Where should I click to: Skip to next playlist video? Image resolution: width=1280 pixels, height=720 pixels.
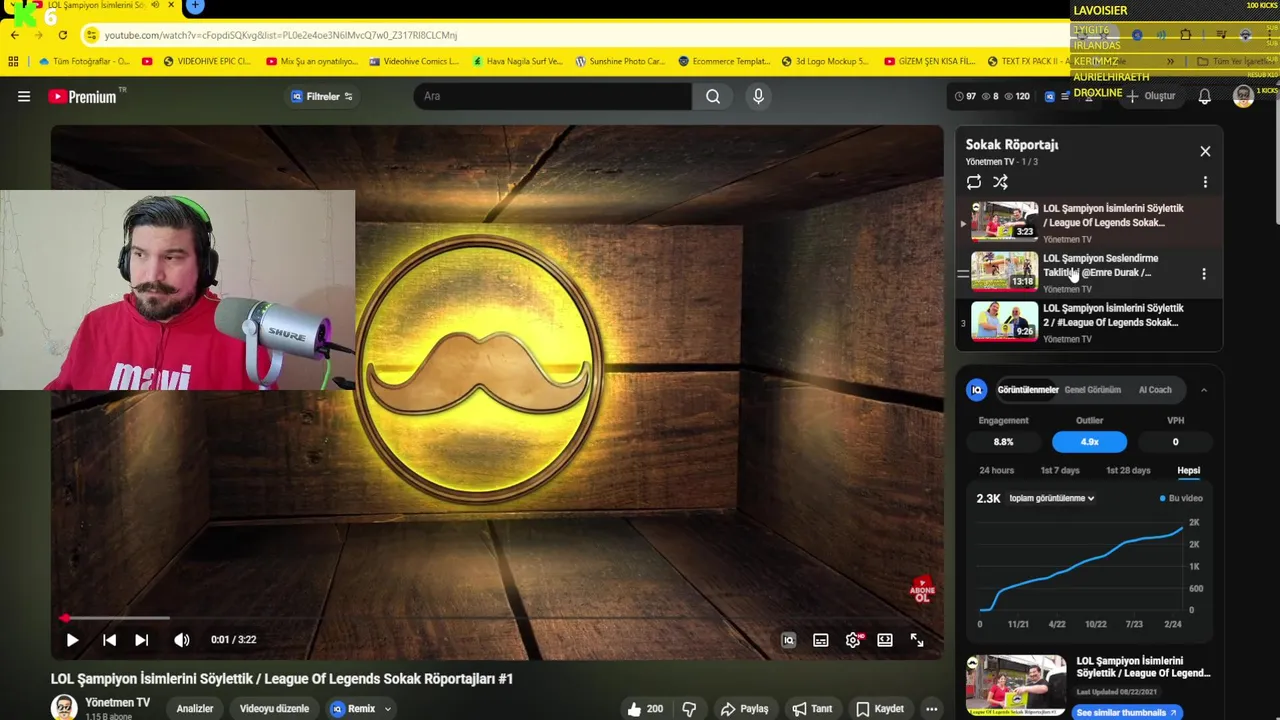[x=142, y=640]
